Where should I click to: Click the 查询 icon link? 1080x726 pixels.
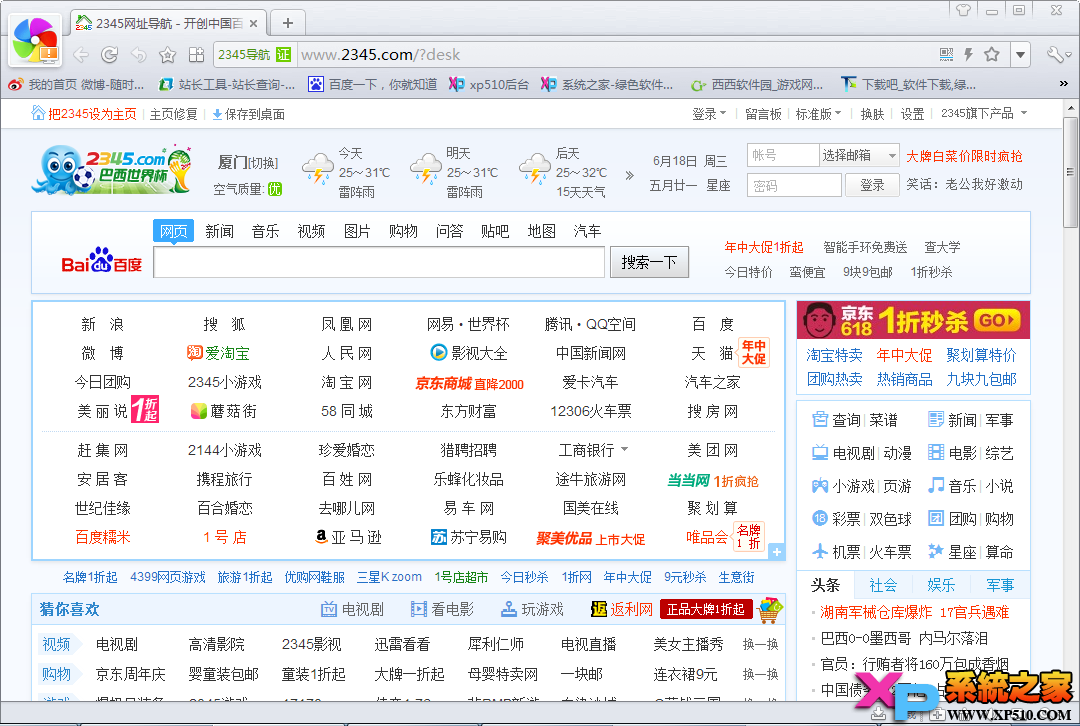click(x=836, y=420)
